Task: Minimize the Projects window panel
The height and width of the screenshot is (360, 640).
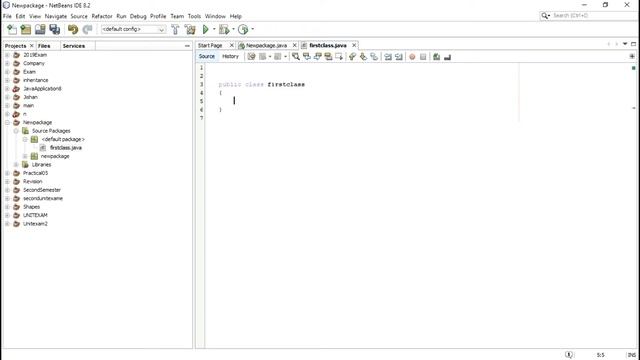Action: pos(187,46)
